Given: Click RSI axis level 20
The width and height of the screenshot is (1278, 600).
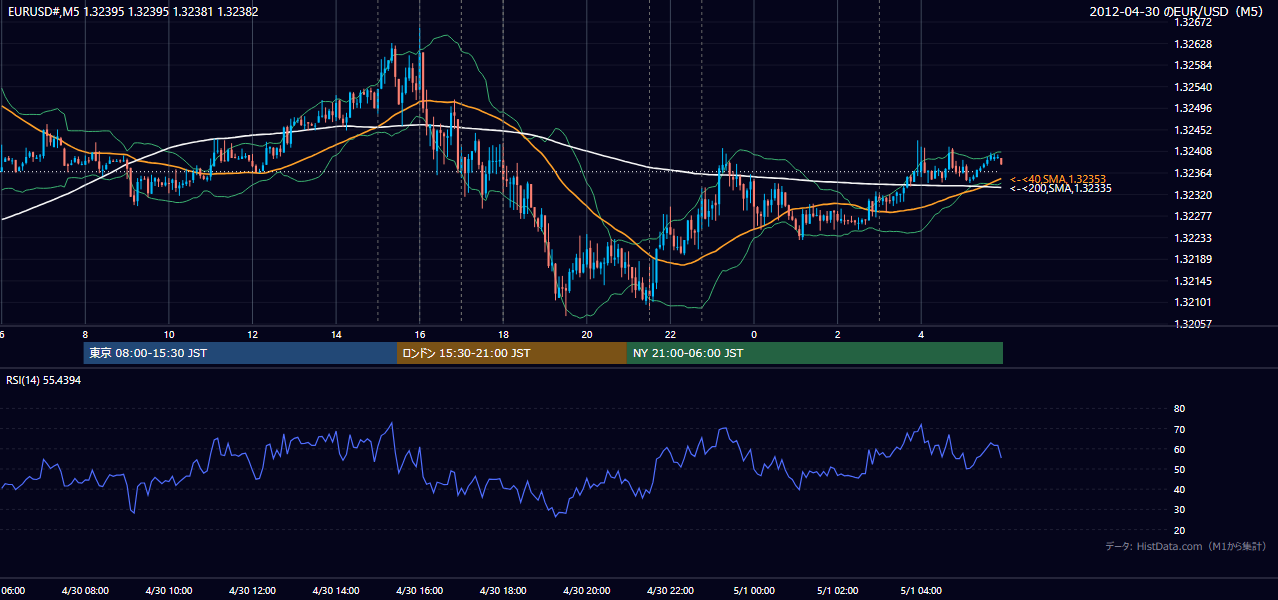Looking at the screenshot, I should (1179, 530).
